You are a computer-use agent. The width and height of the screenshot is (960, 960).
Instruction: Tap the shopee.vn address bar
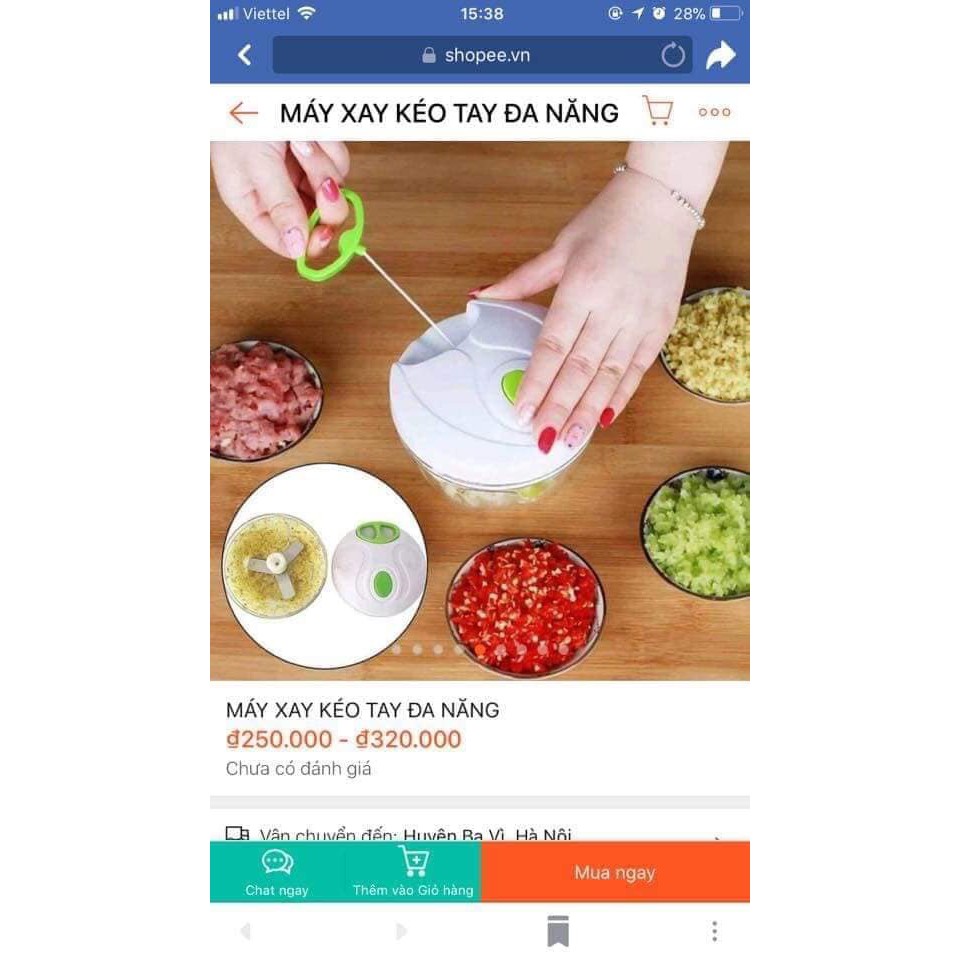(482, 55)
